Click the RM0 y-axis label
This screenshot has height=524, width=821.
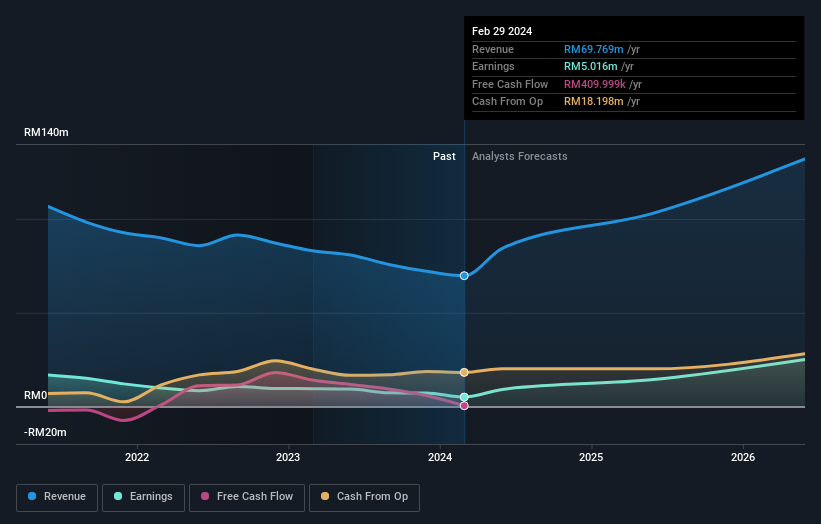36,395
